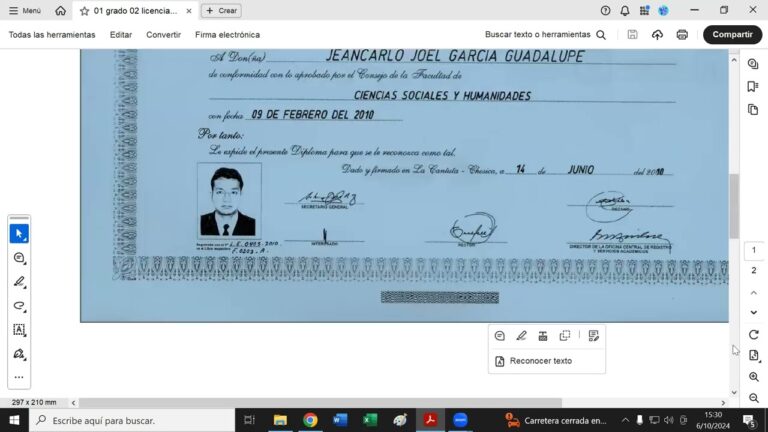Open File Explorer from taskbar
The height and width of the screenshot is (432, 768).
[x=280, y=420]
